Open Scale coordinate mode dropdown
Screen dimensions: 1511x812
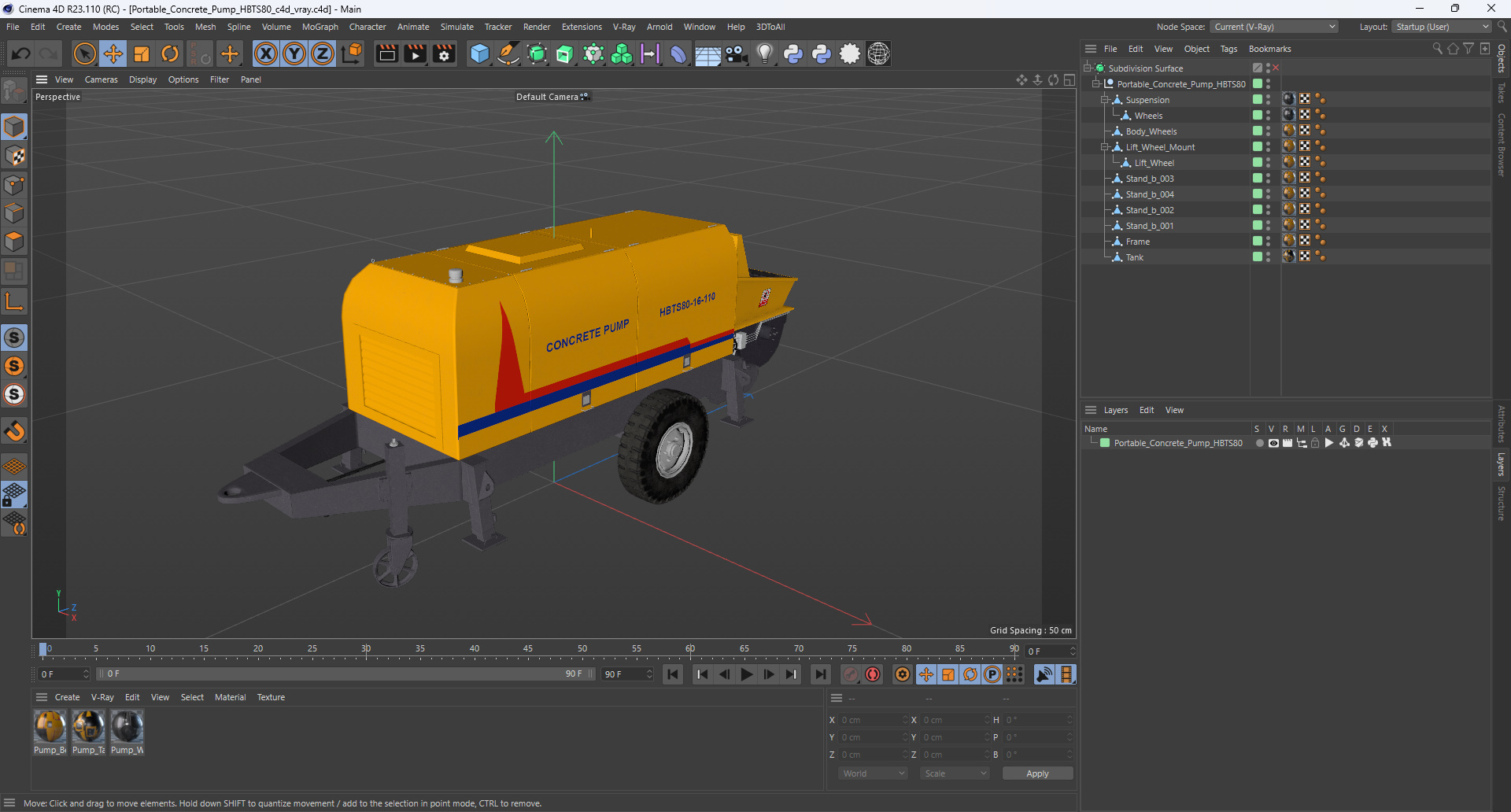coord(955,773)
